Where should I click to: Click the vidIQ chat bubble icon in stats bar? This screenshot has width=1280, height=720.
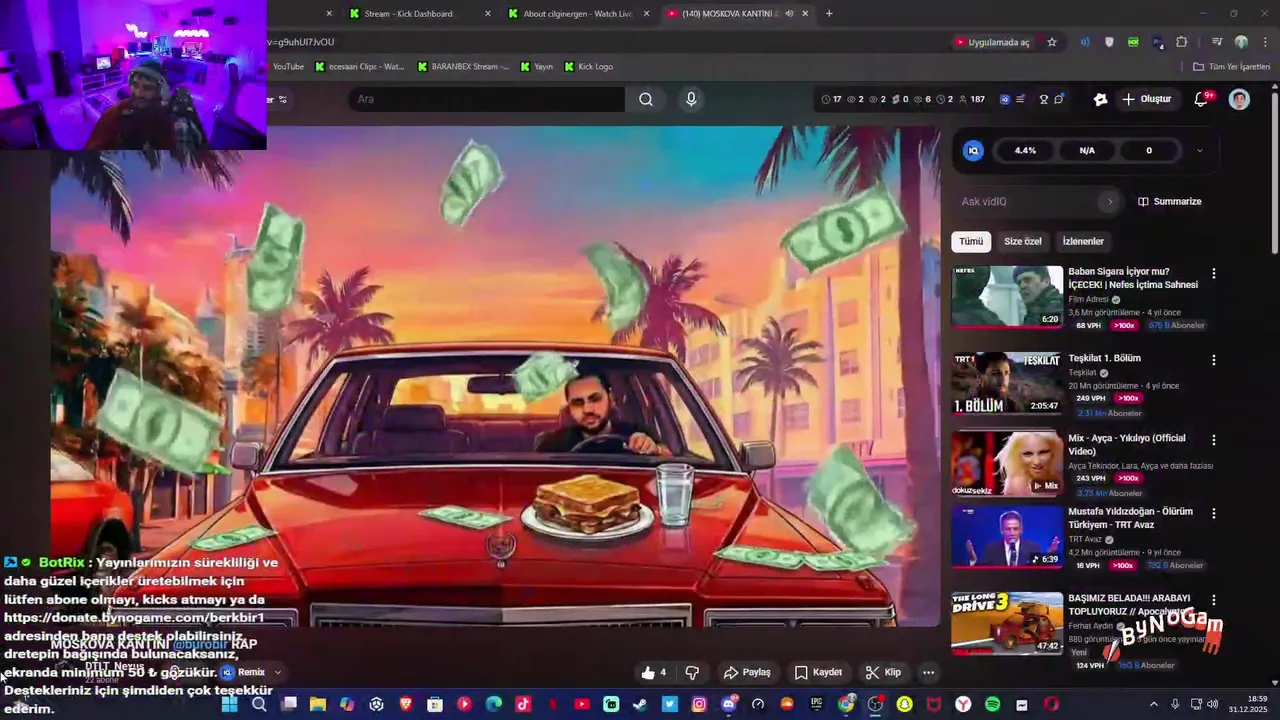tap(1059, 99)
